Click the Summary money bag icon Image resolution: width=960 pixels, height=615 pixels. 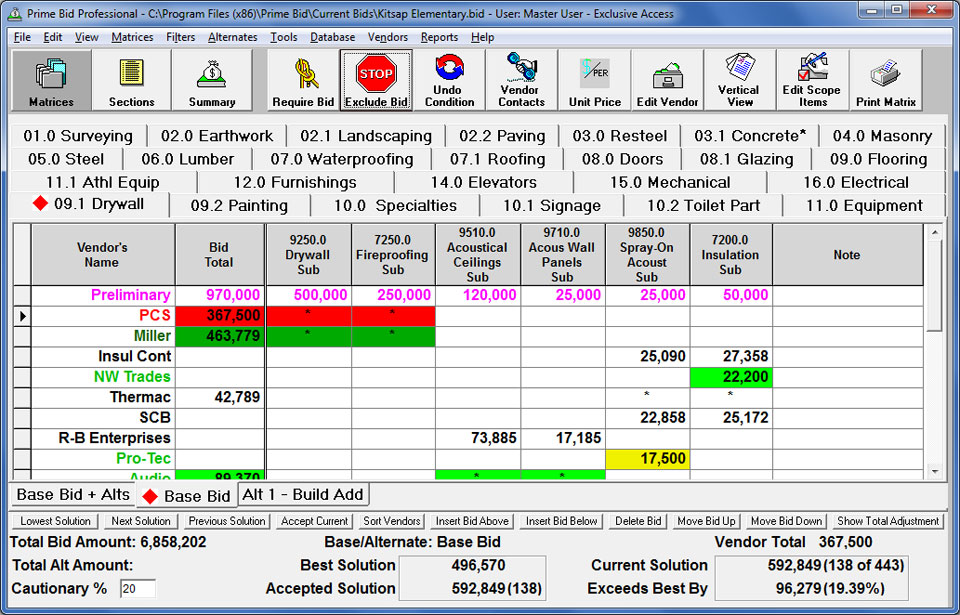pyautogui.click(x=212, y=80)
